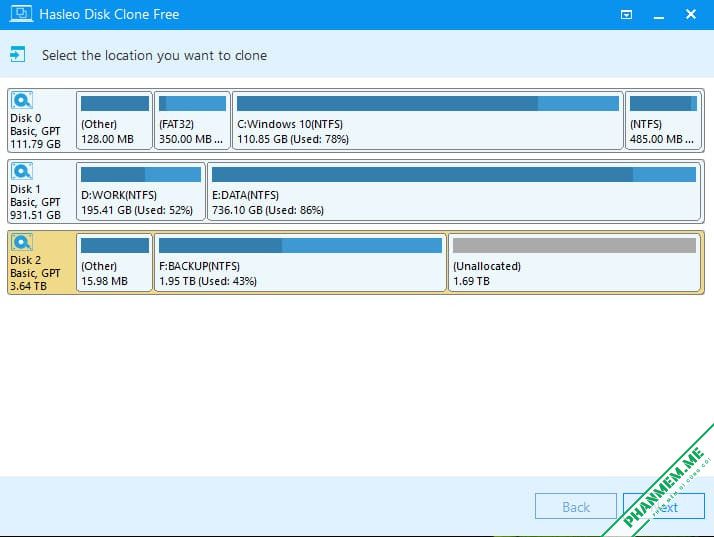Click '736.10 GB (Used: 86%)' text
Screen dimensions: 714x537
pos(268,210)
